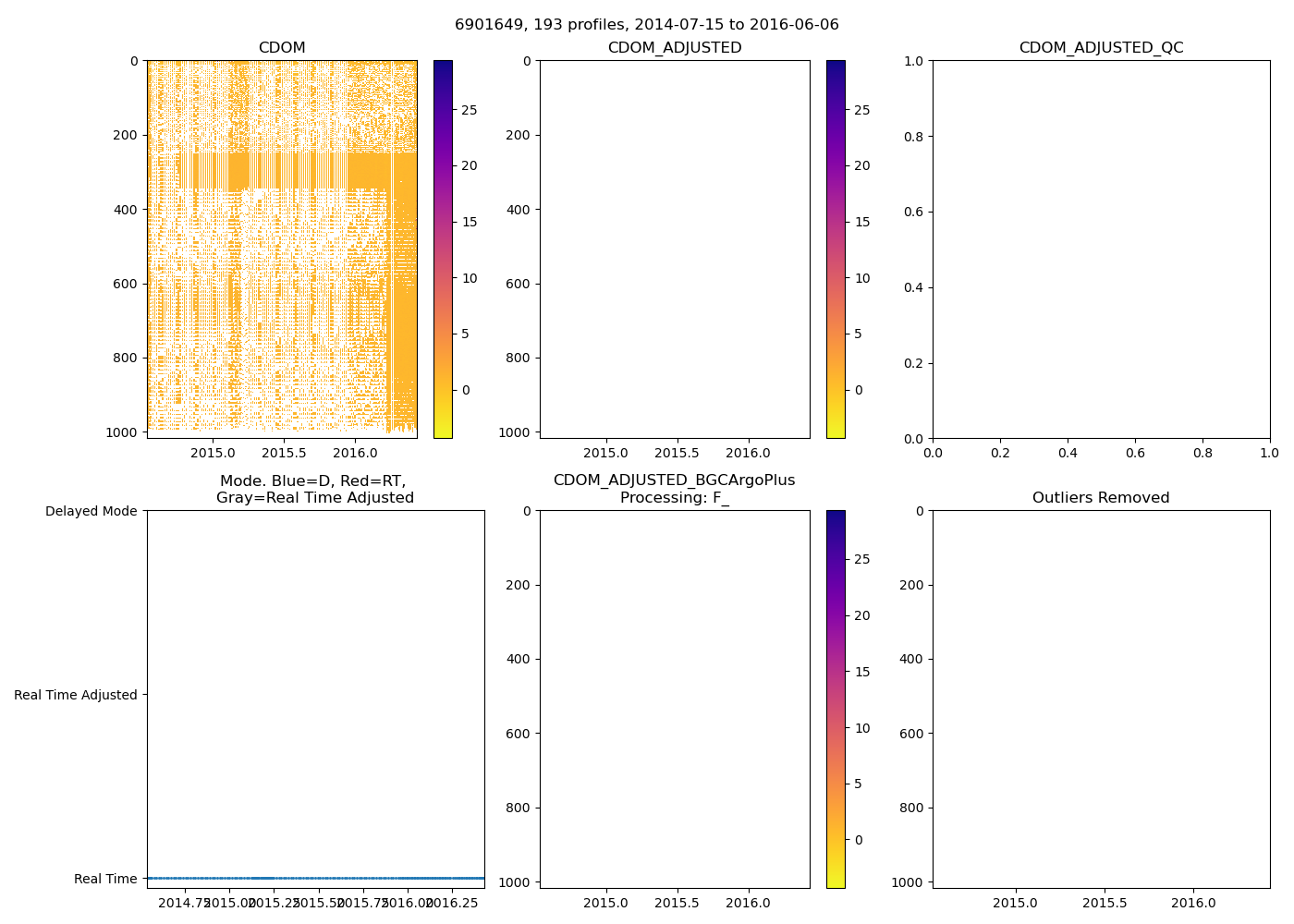Click the empty CDOM_ADJUSTED plot area
Image resolution: width=1294 pixels, height=924 pixels.
point(675,249)
